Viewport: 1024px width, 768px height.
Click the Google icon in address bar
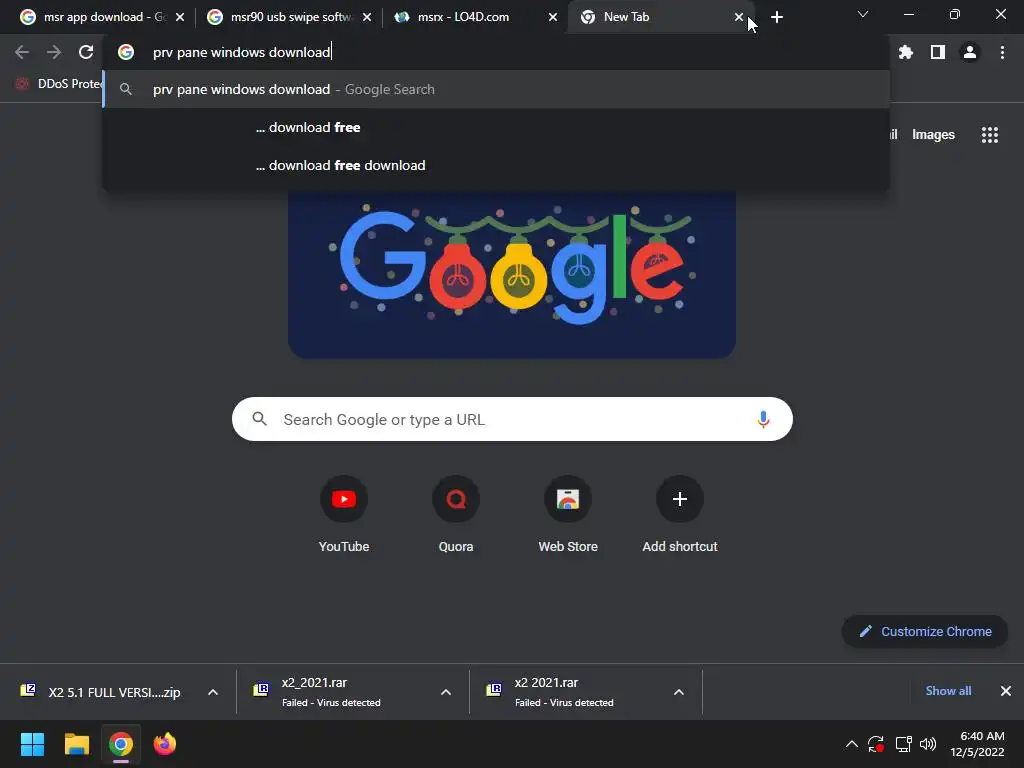pos(126,52)
